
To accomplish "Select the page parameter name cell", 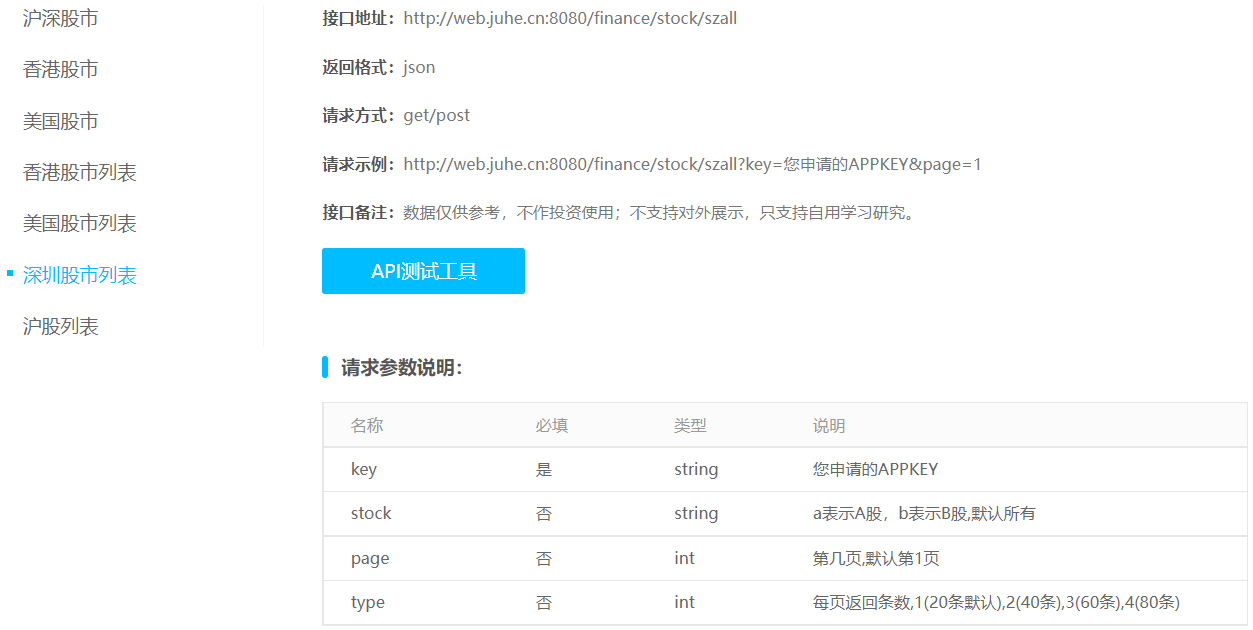I will click(370, 558).
